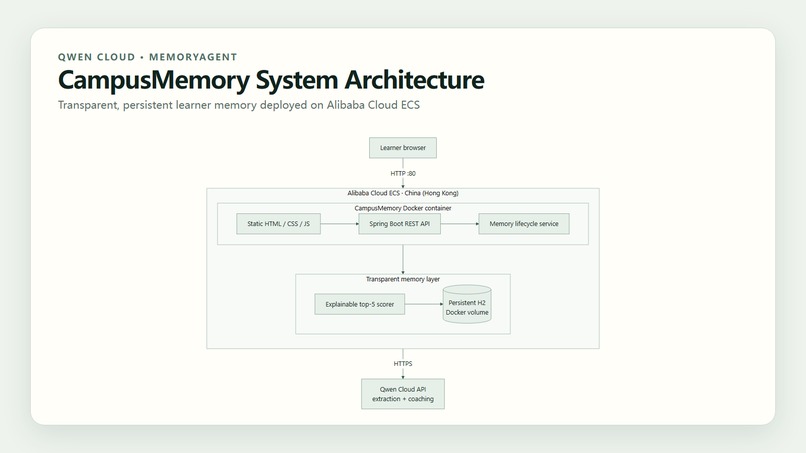Click the HTTP :80 edge label

(x=402, y=173)
